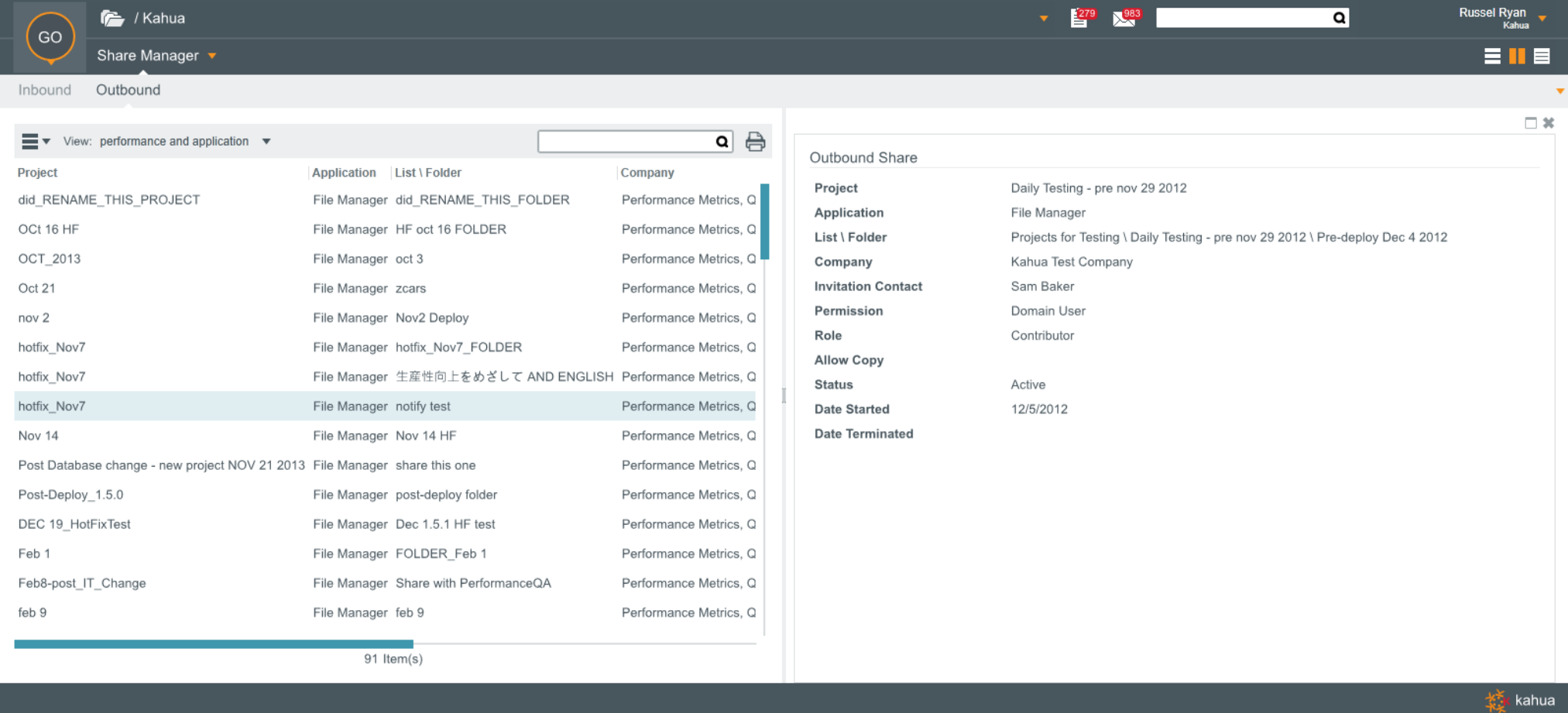Open messages envelope with 983 badge
The width and height of the screenshot is (1568, 713).
(1124, 18)
